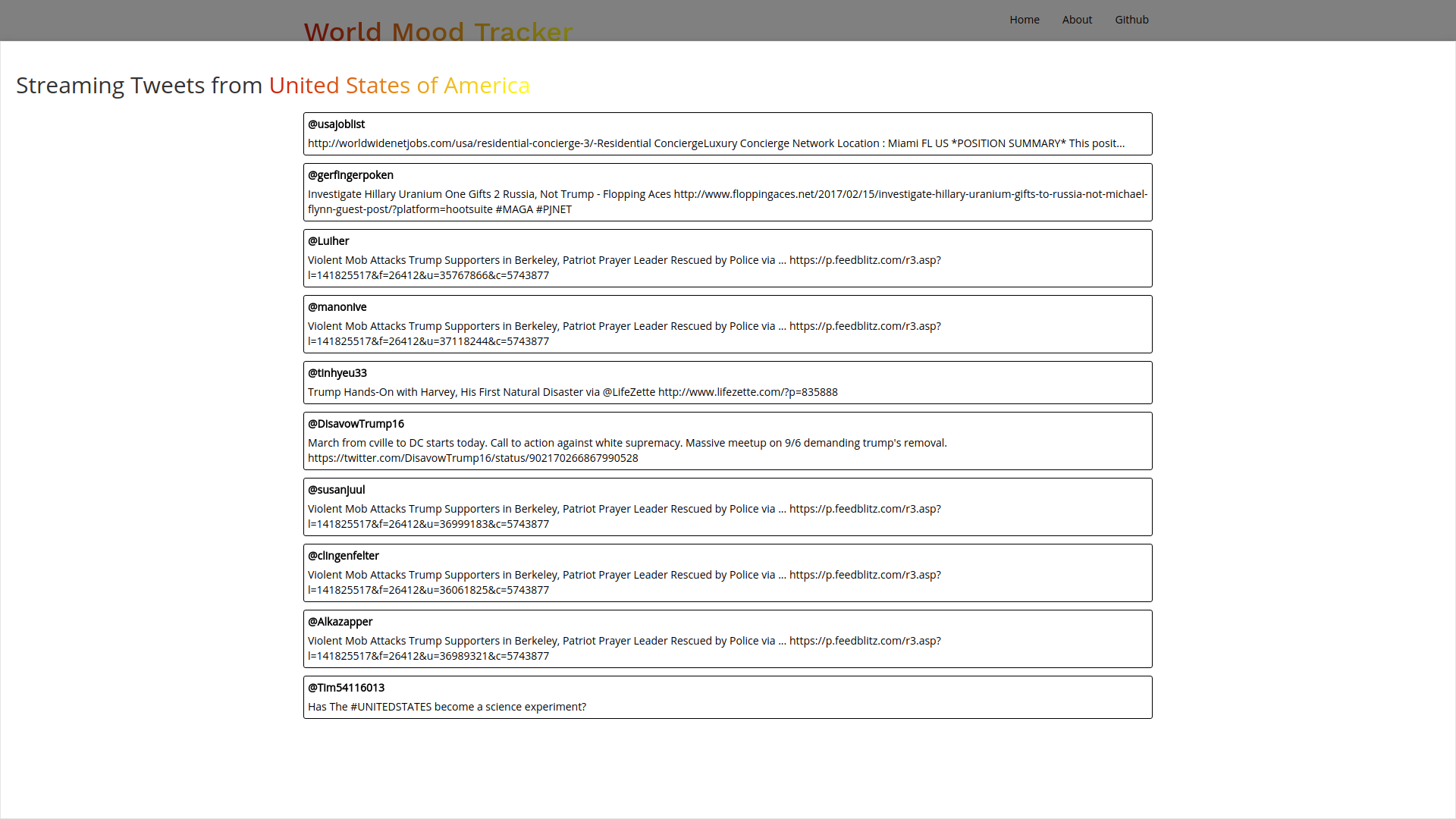Viewport: 1456px width, 819px height.
Task: Click the @Alkazapper username
Action: tap(340, 622)
